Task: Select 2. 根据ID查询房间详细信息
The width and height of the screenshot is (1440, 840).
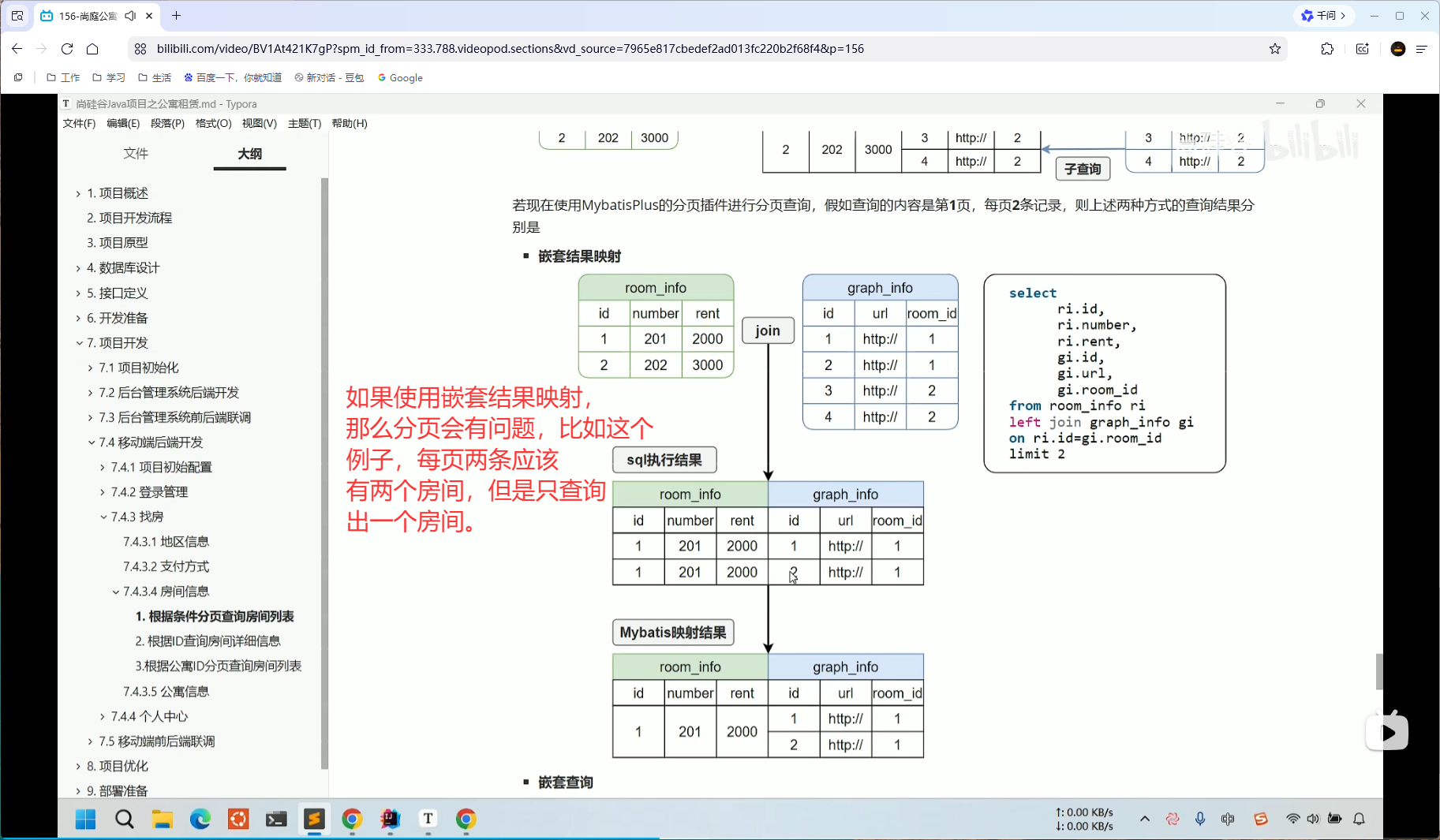Action: tap(208, 641)
